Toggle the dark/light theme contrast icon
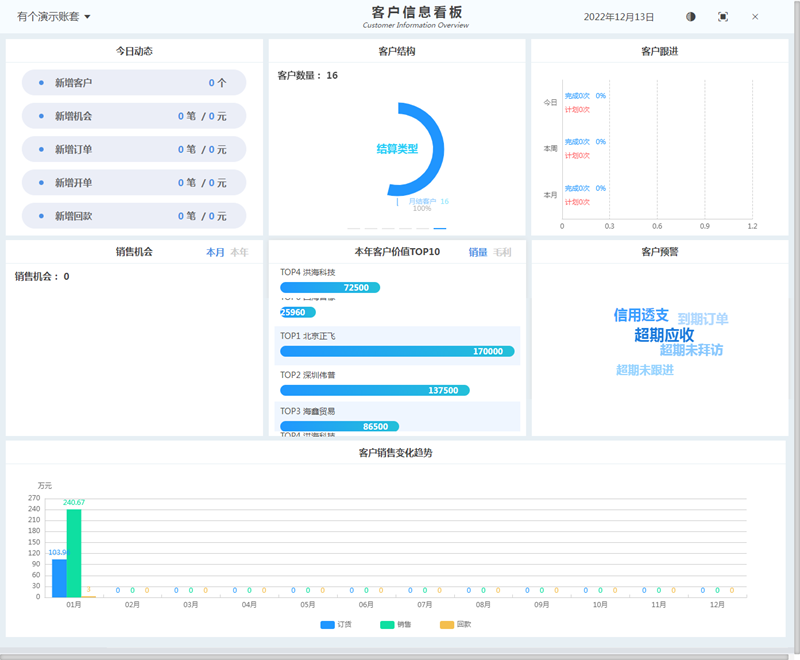 point(690,17)
